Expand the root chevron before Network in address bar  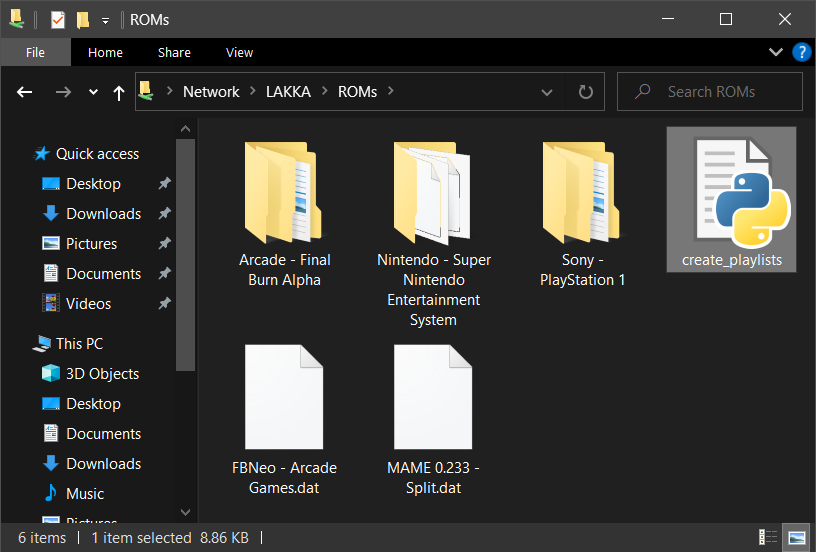coord(170,91)
